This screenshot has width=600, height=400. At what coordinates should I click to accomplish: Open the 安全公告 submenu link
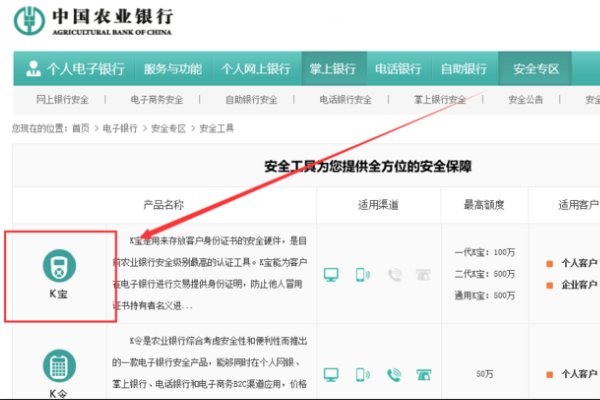coord(525,100)
